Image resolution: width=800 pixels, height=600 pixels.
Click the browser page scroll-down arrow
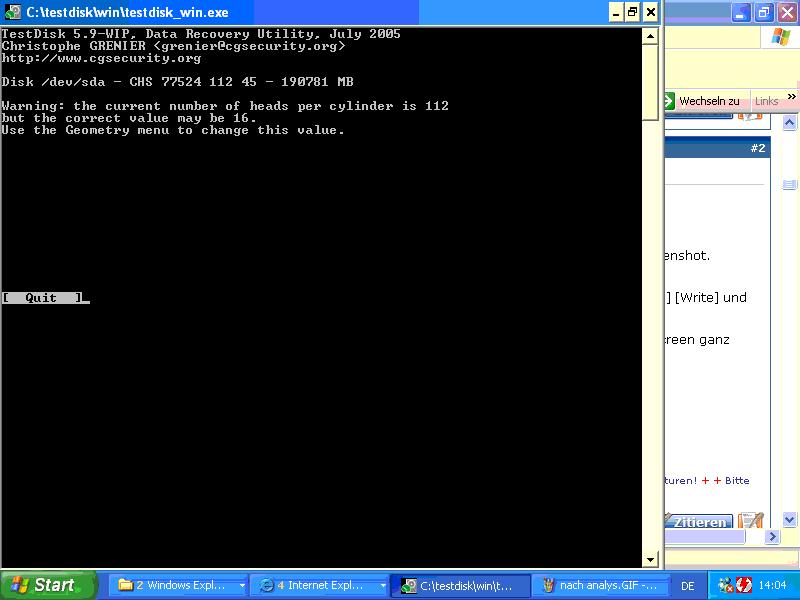789,520
